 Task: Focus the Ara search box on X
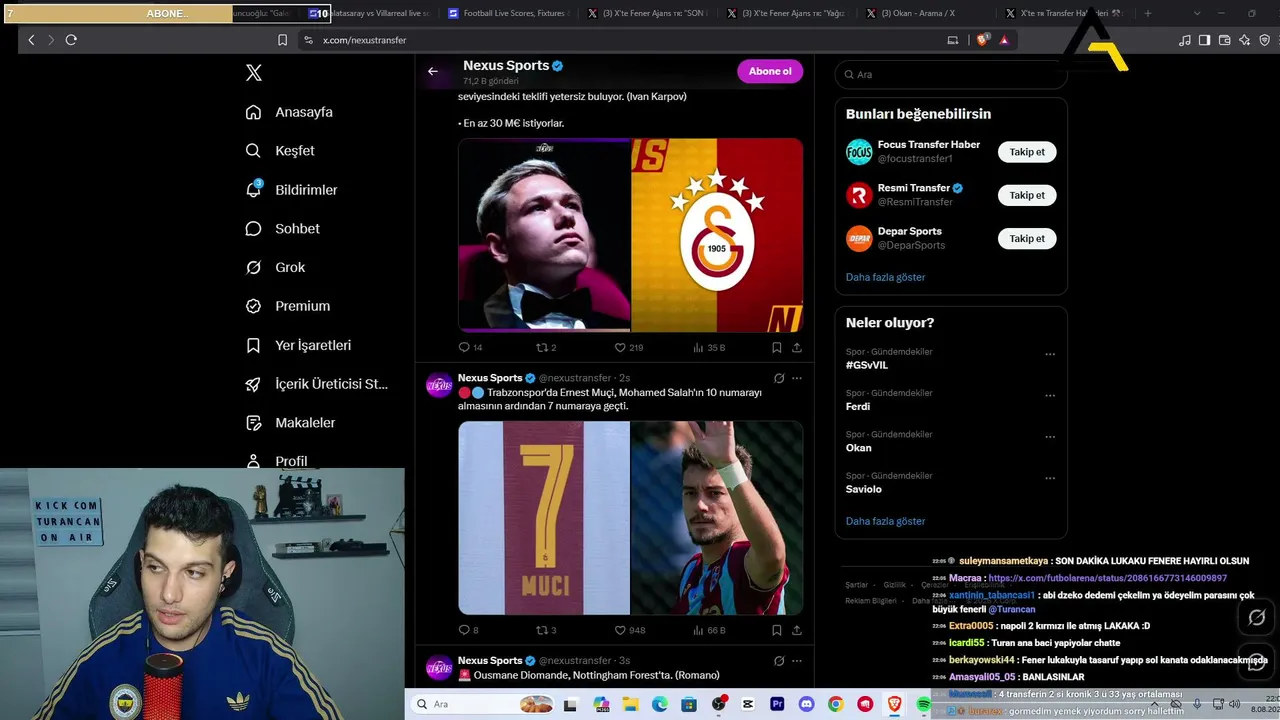coord(951,74)
